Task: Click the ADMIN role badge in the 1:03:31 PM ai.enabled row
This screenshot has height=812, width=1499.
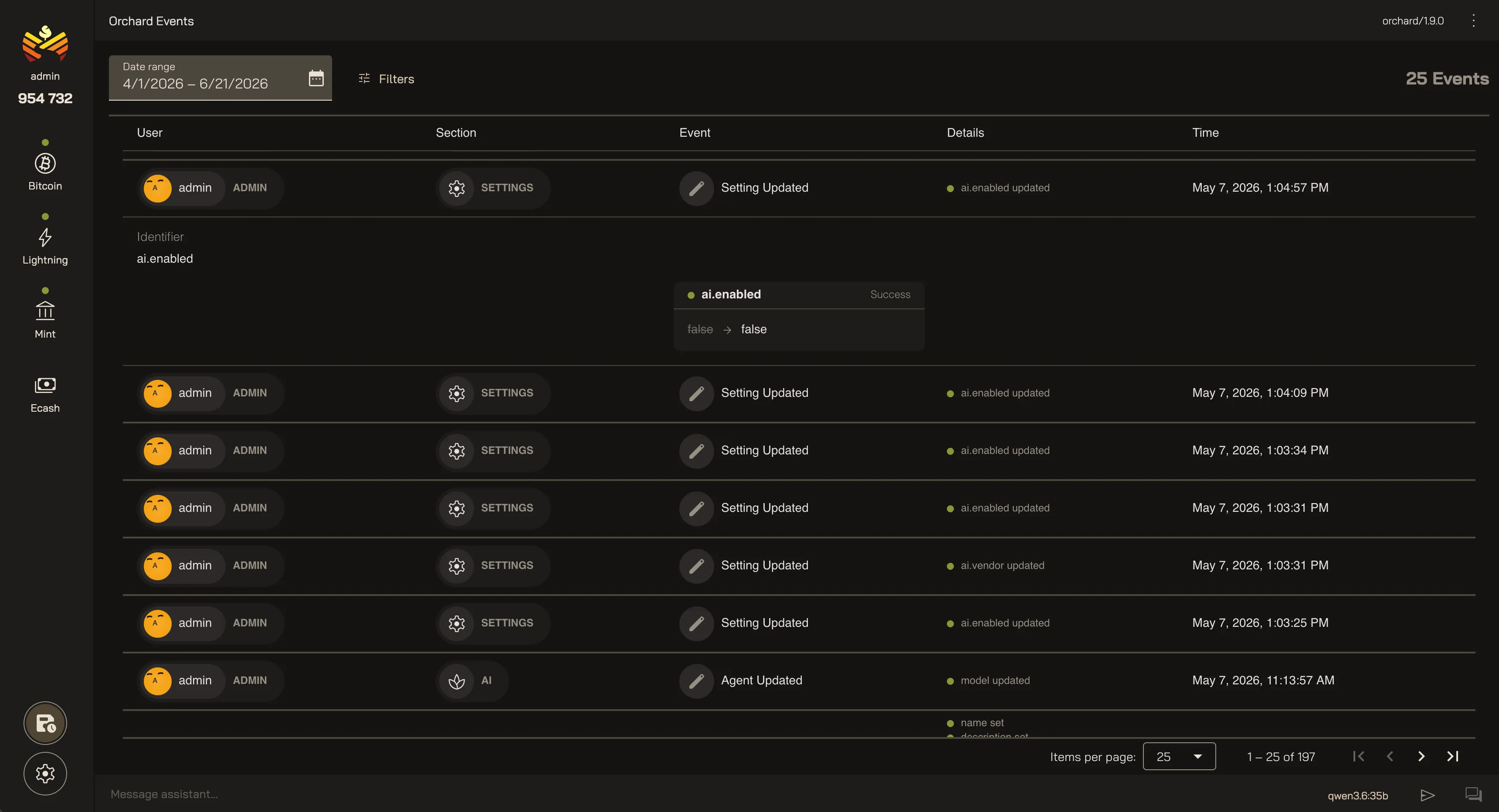Action: [x=250, y=508]
